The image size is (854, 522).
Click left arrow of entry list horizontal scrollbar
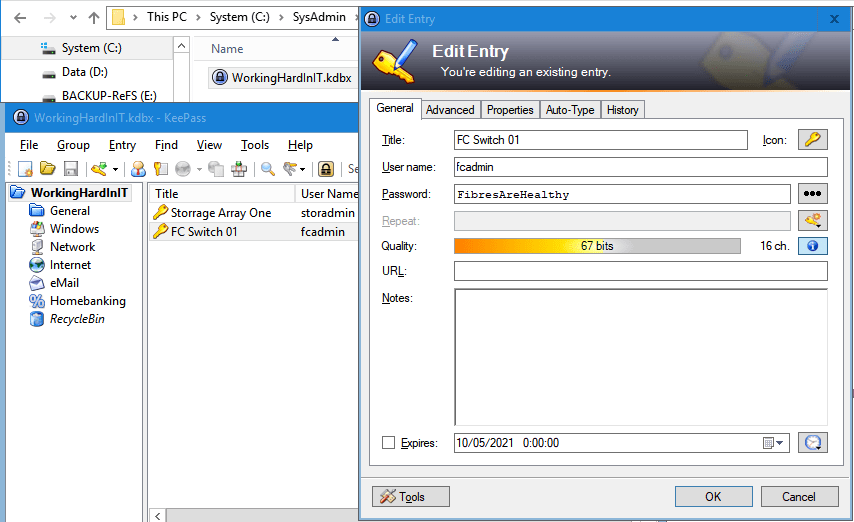(157, 515)
